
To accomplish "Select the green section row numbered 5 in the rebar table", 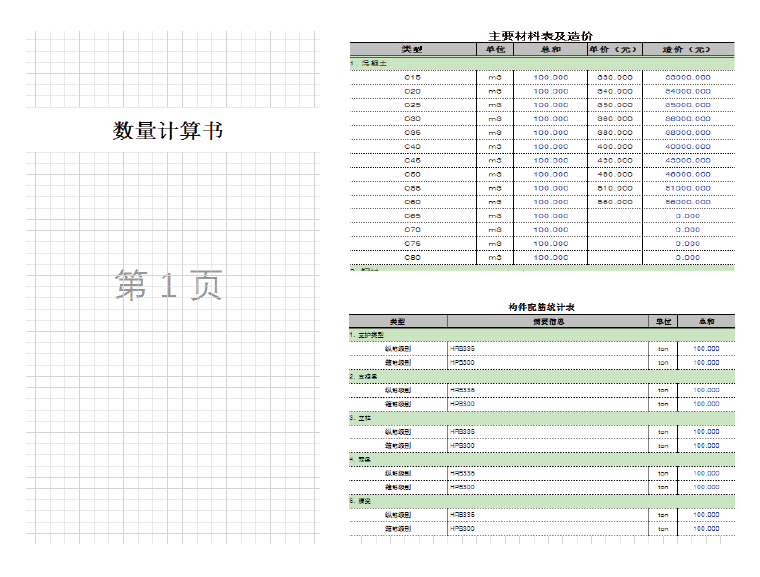I will pos(542,501).
